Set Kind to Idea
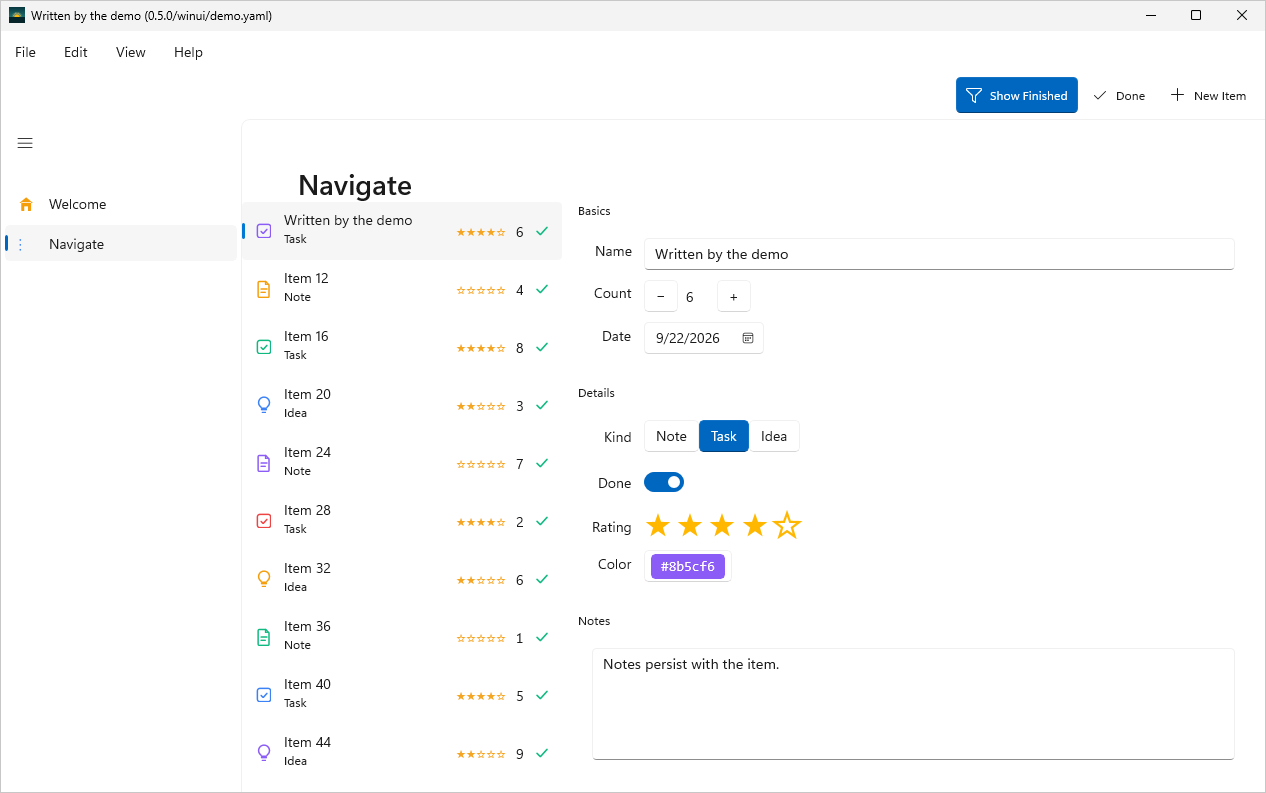 (x=774, y=436)
